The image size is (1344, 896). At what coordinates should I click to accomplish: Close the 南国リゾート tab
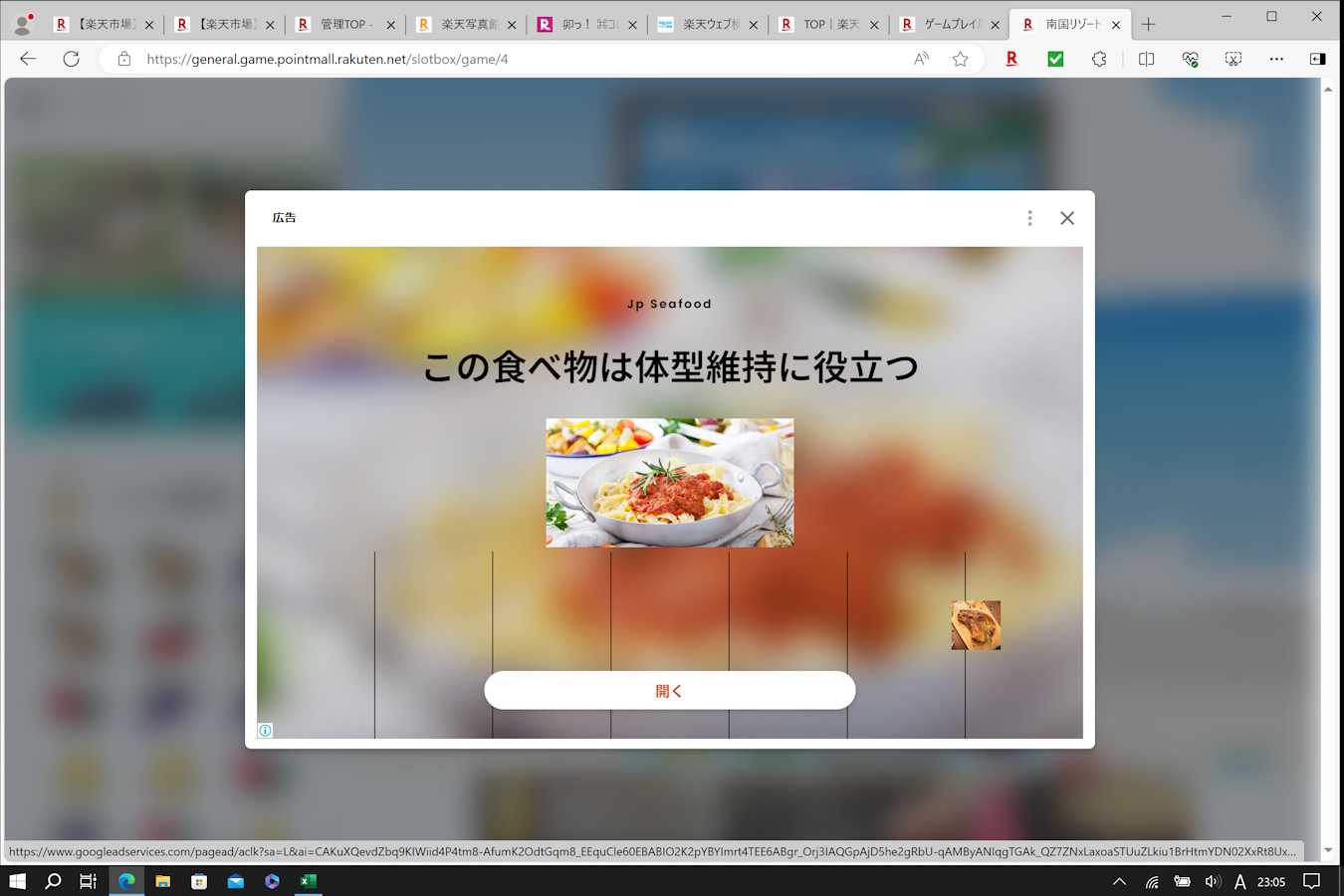point(1116,25)
